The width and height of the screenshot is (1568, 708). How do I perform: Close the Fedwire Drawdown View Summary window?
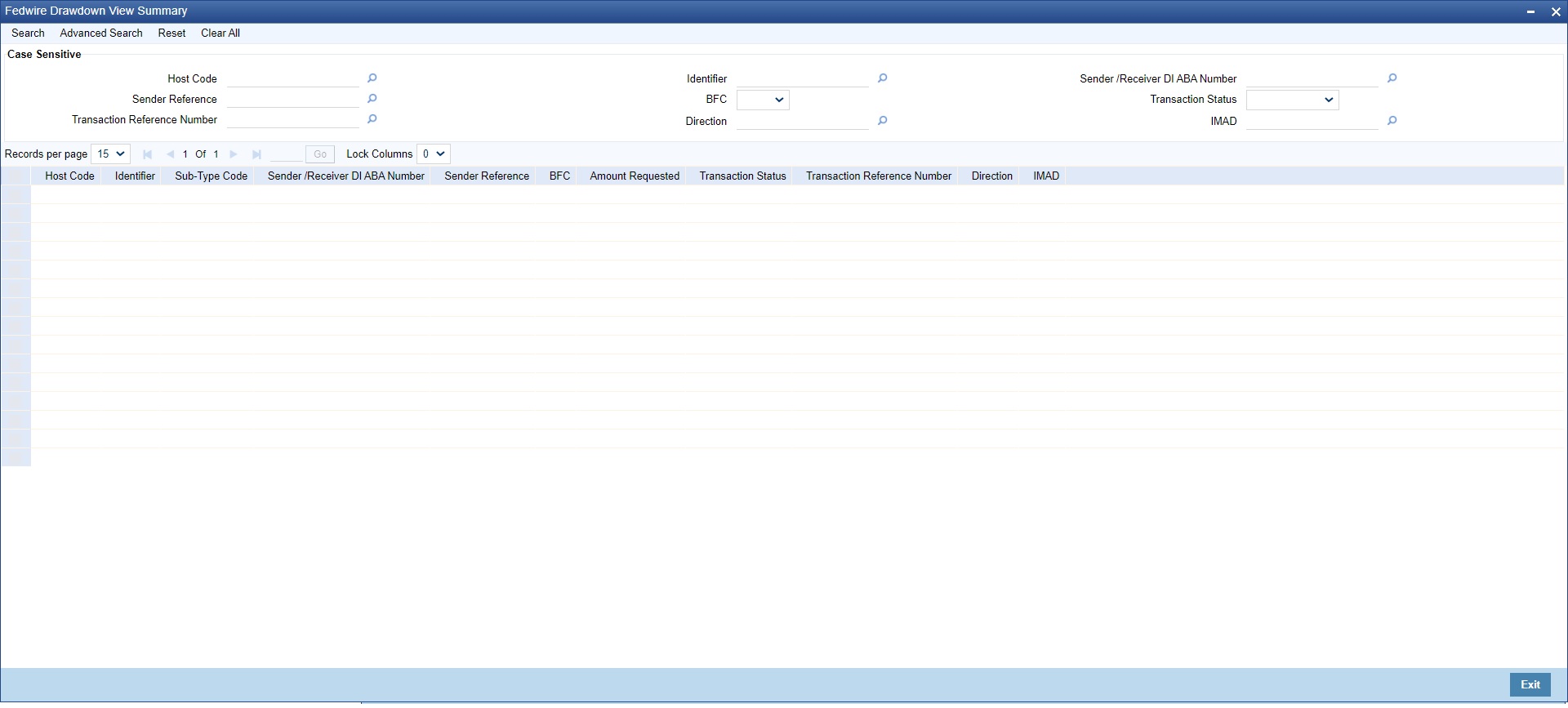click(1556, 11)
